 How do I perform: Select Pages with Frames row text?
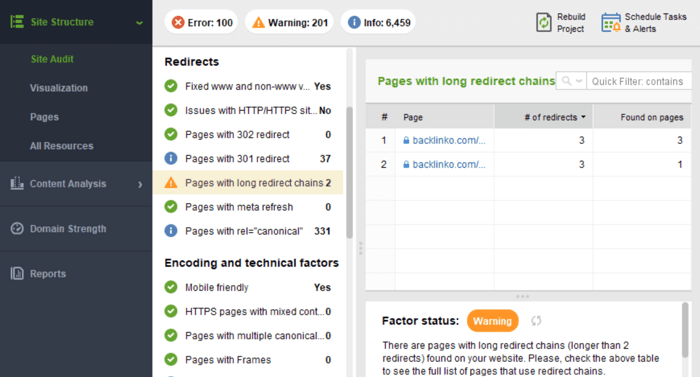228,360
